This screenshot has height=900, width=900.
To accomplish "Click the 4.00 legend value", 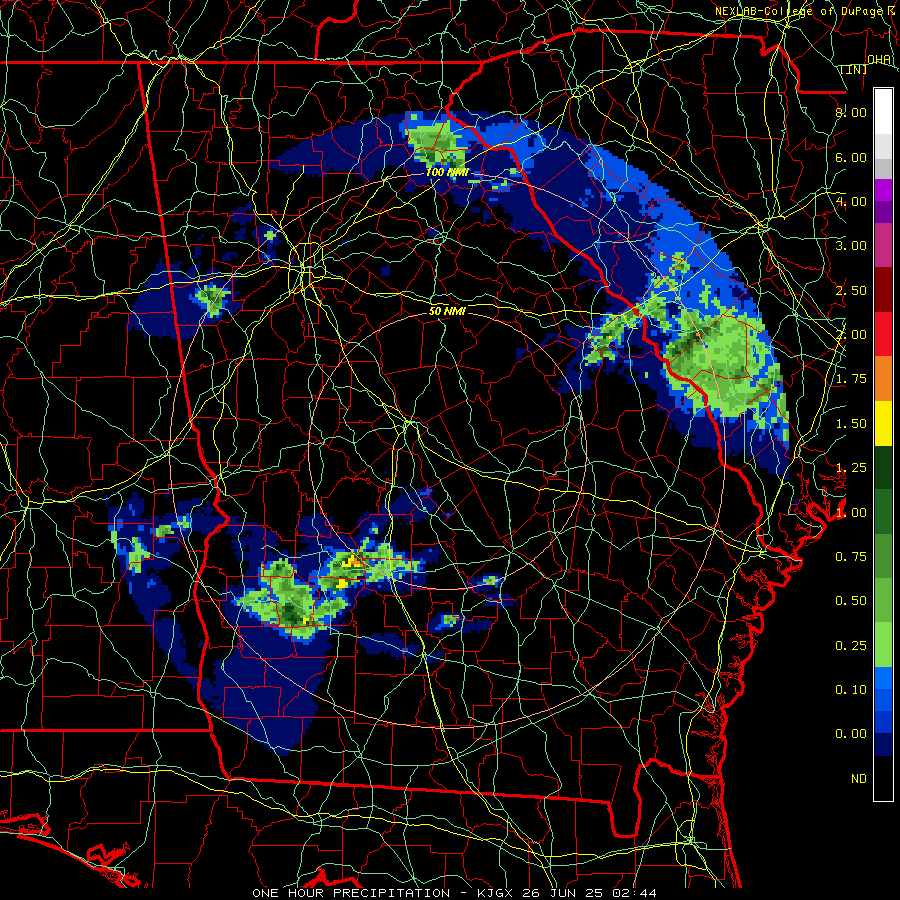I will (851, 201).
